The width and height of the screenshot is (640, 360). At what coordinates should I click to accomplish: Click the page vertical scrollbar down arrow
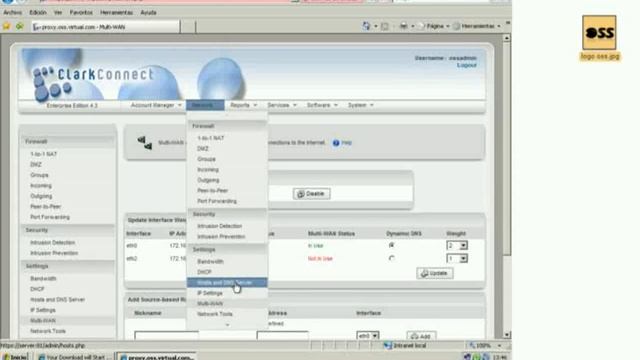tap(507, 335)
